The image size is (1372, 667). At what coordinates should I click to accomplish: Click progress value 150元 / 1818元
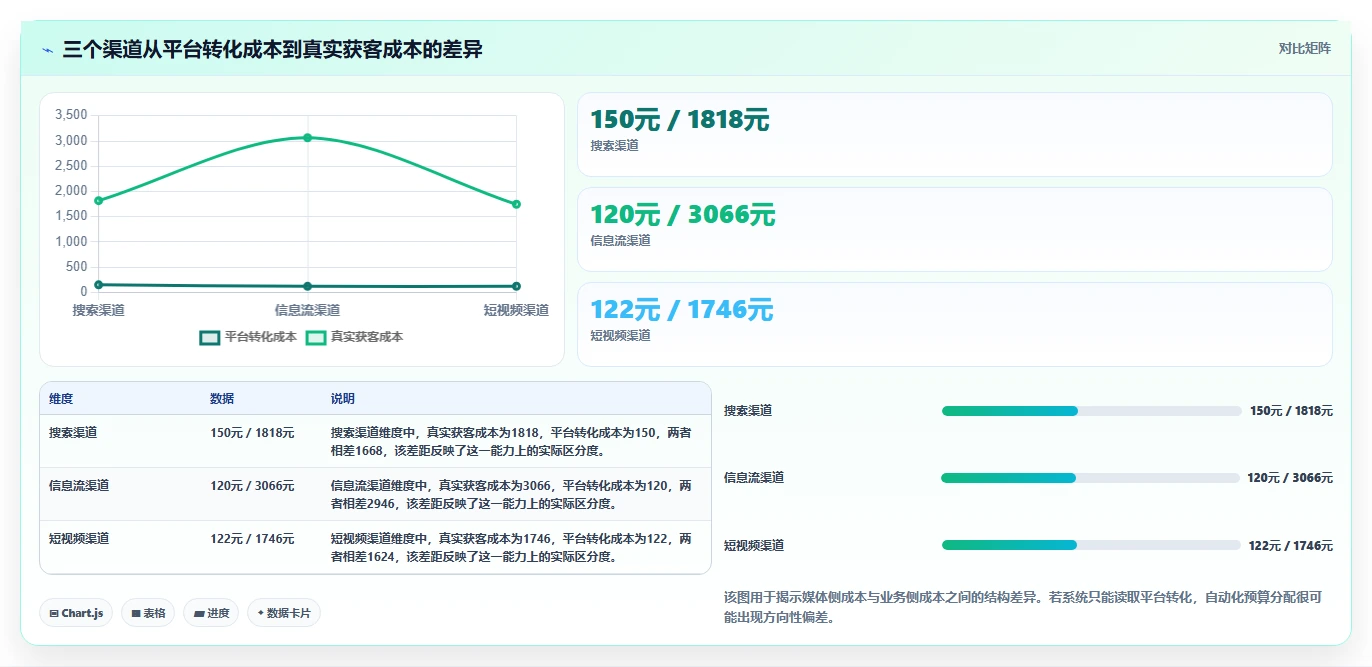coord(1291,411)
